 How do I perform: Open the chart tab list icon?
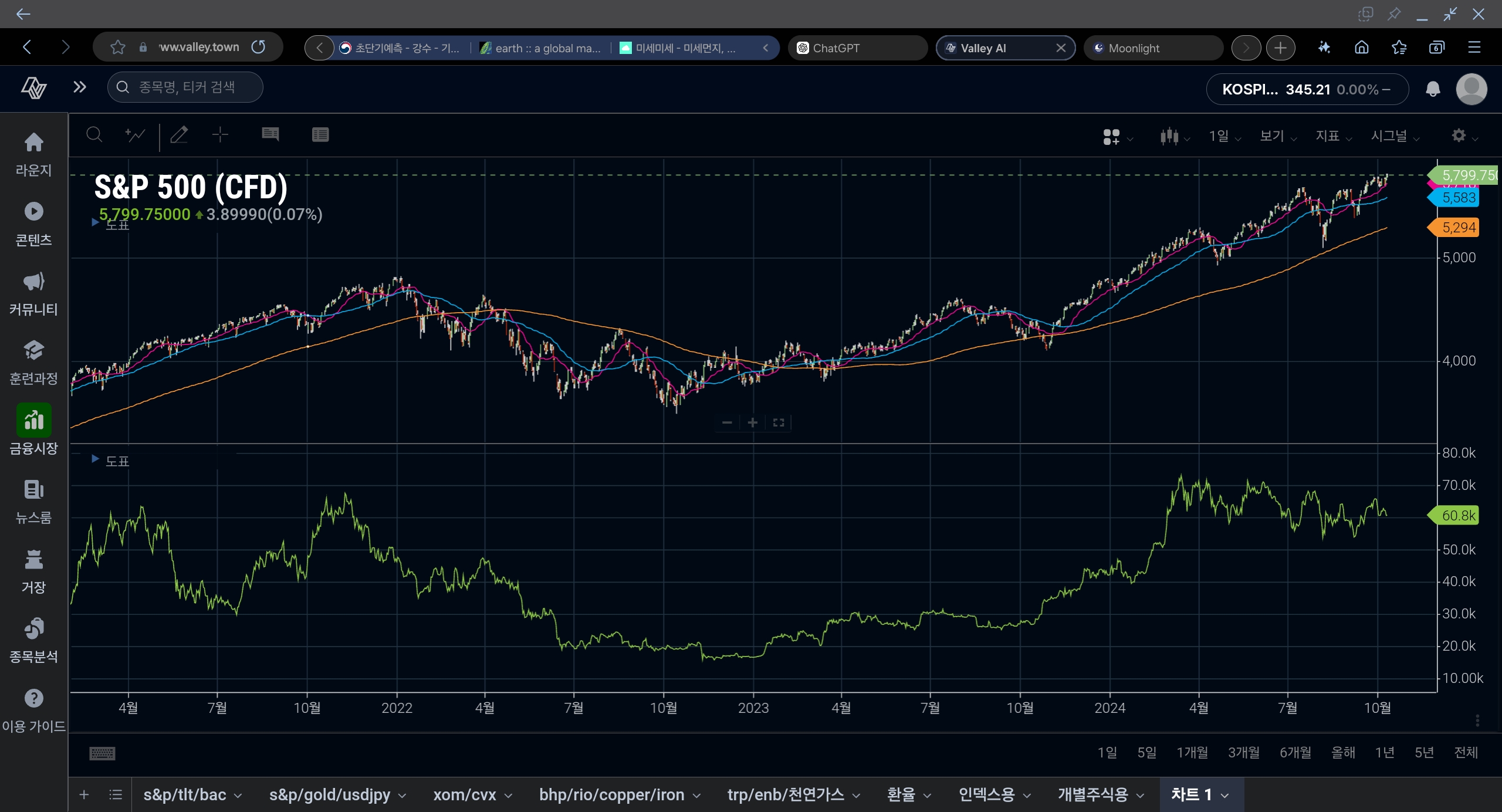pos(116,794)
